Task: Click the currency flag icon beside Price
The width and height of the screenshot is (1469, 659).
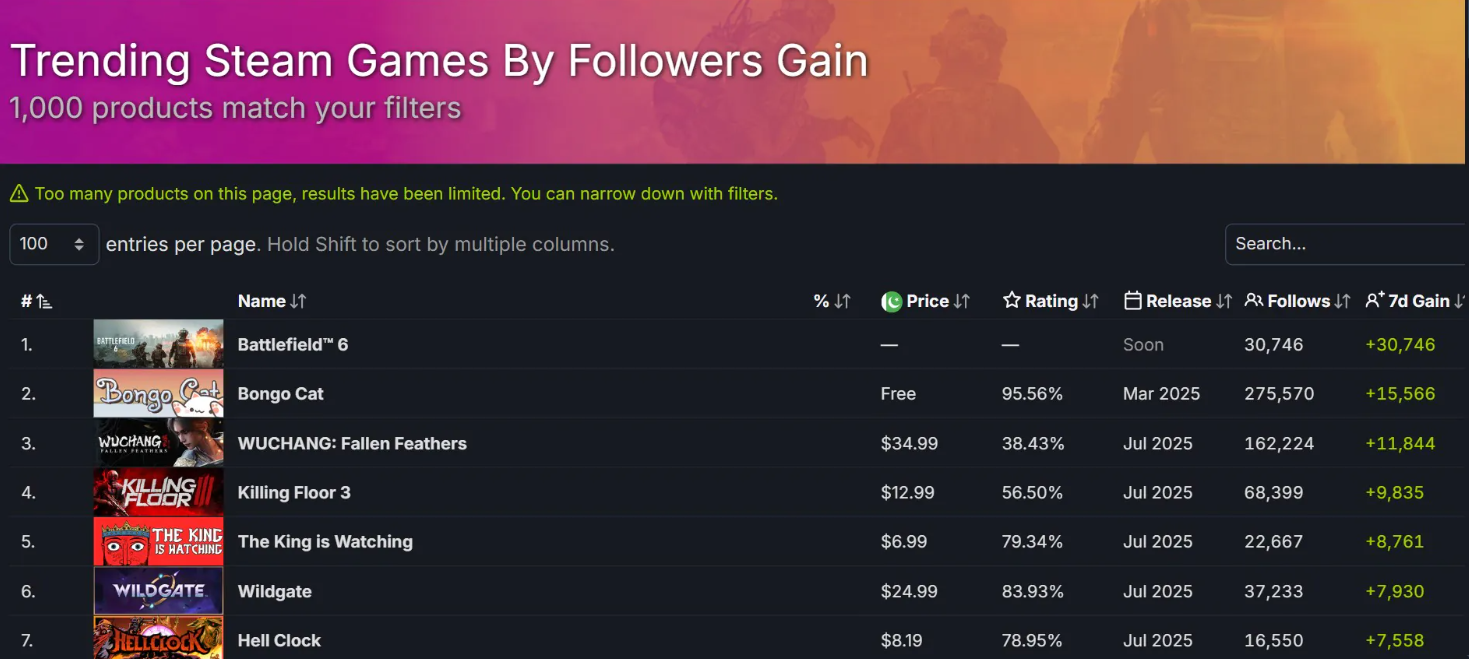Action: (891, 301)
